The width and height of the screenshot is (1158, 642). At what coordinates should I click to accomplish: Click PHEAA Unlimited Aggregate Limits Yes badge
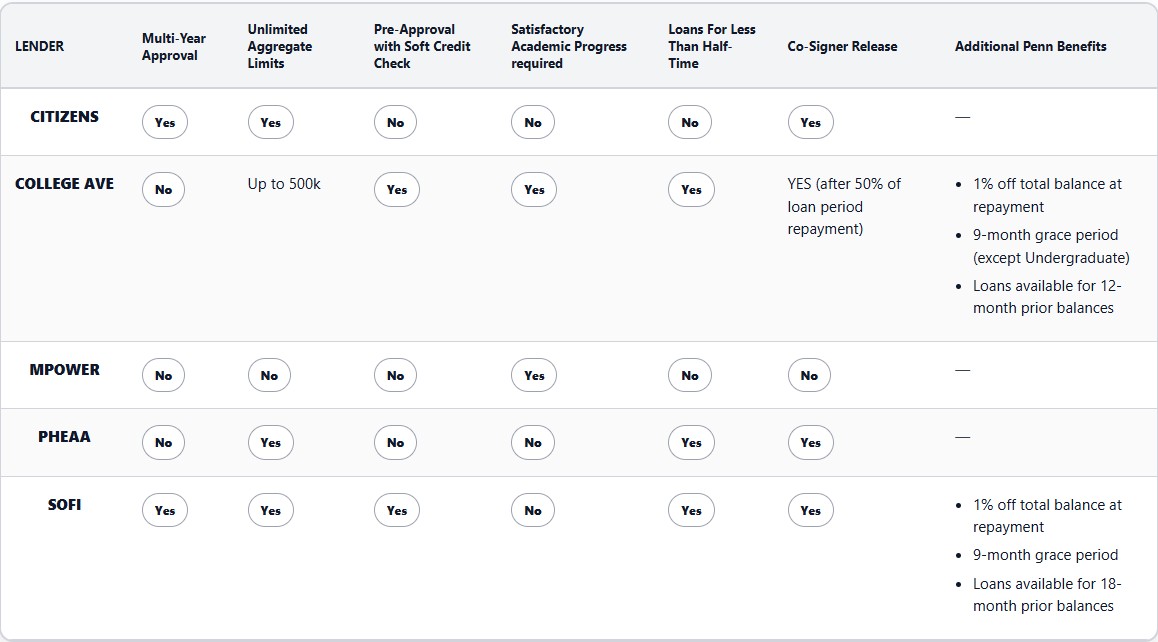tap(270, 443)
